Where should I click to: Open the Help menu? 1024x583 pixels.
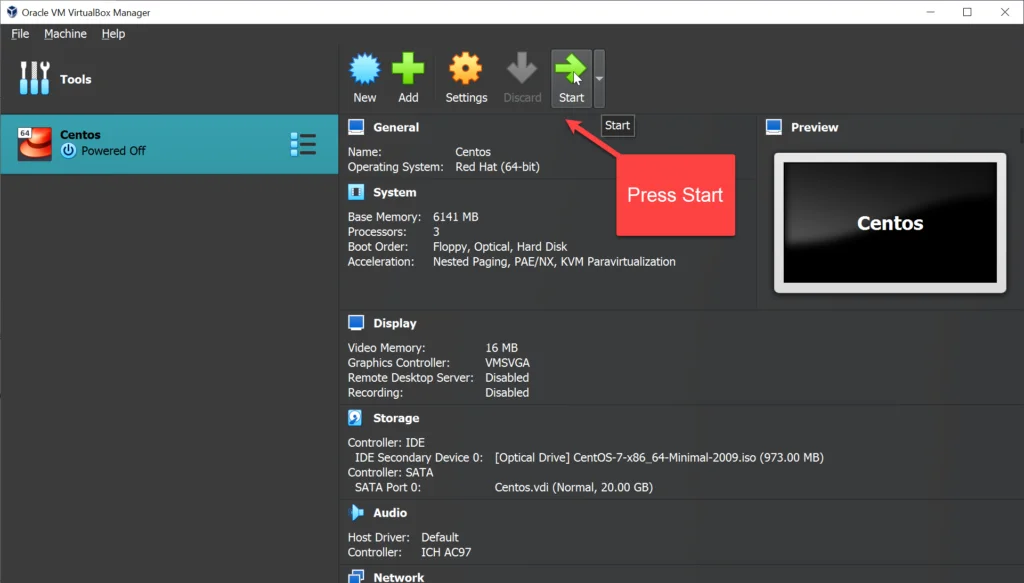113,33
